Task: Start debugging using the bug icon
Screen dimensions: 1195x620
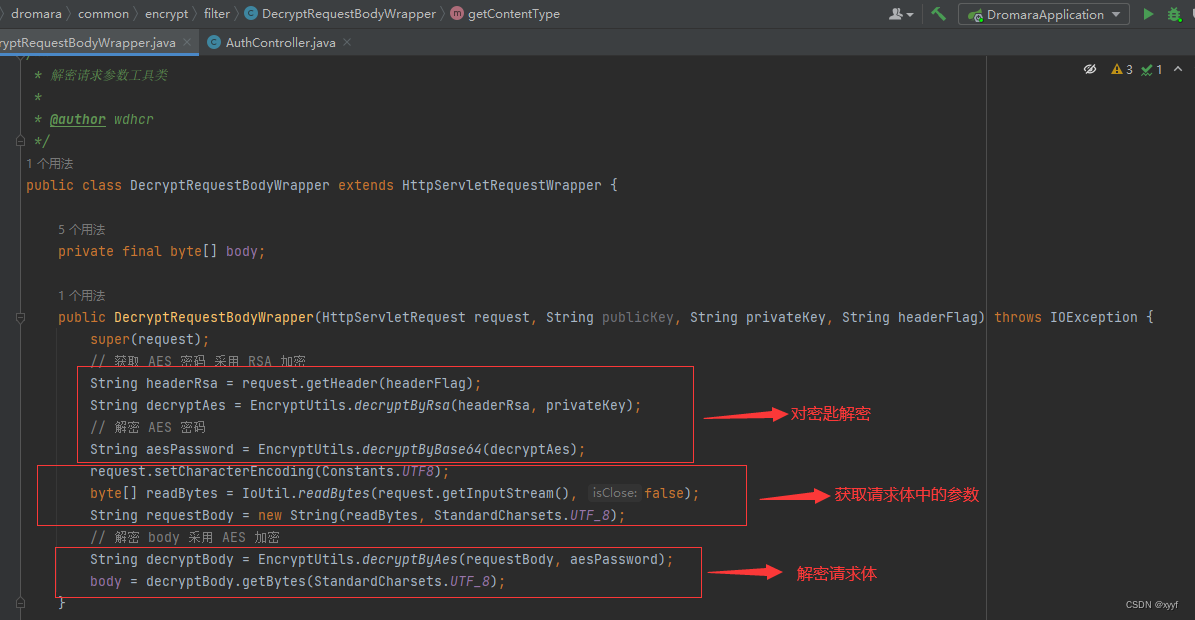Action: tap(1174, 14)
